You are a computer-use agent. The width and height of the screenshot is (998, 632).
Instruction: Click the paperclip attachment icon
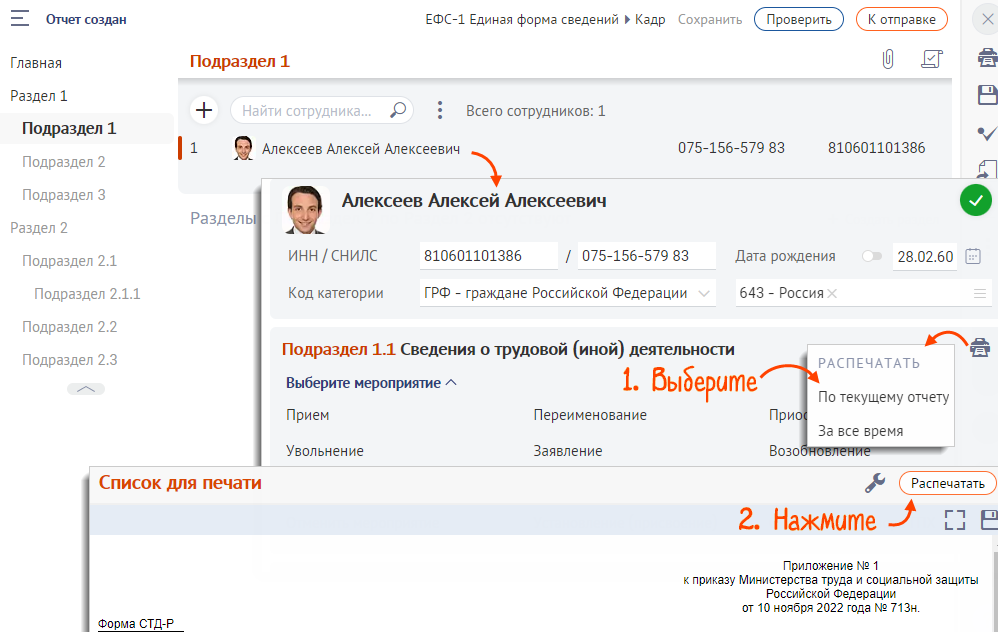point(887,60)
